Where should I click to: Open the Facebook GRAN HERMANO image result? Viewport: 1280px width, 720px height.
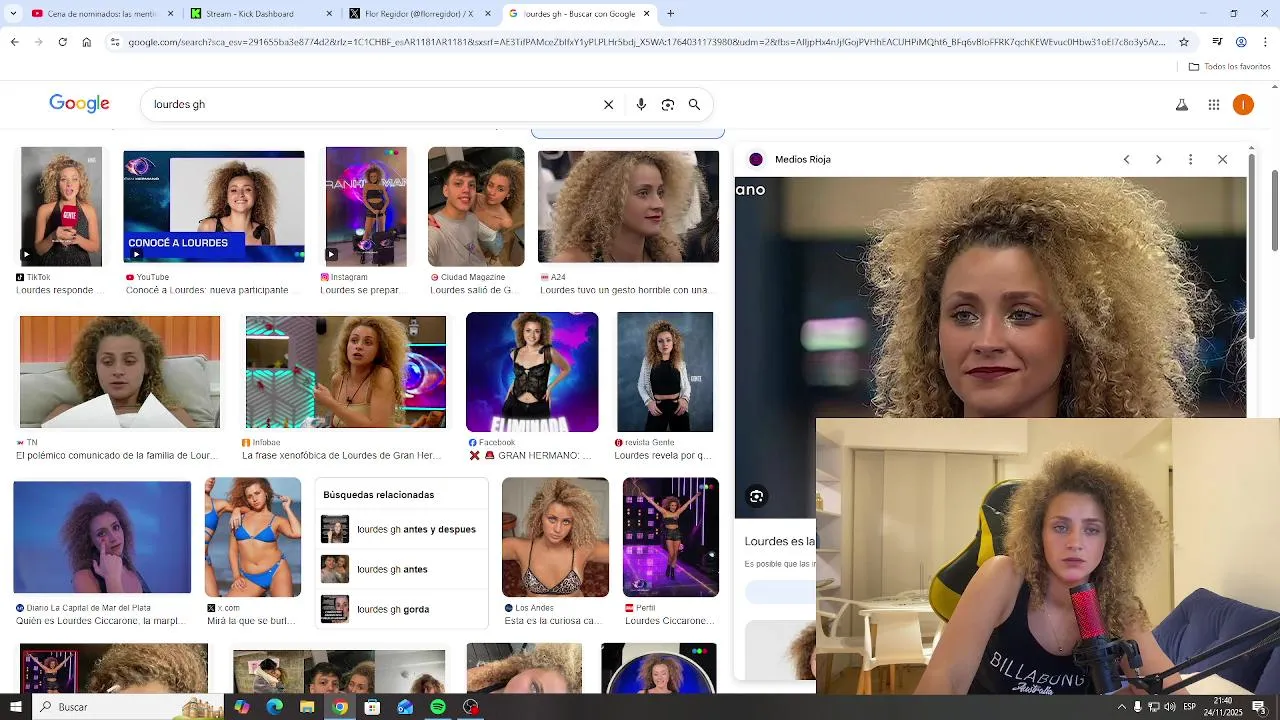(532, 372)
